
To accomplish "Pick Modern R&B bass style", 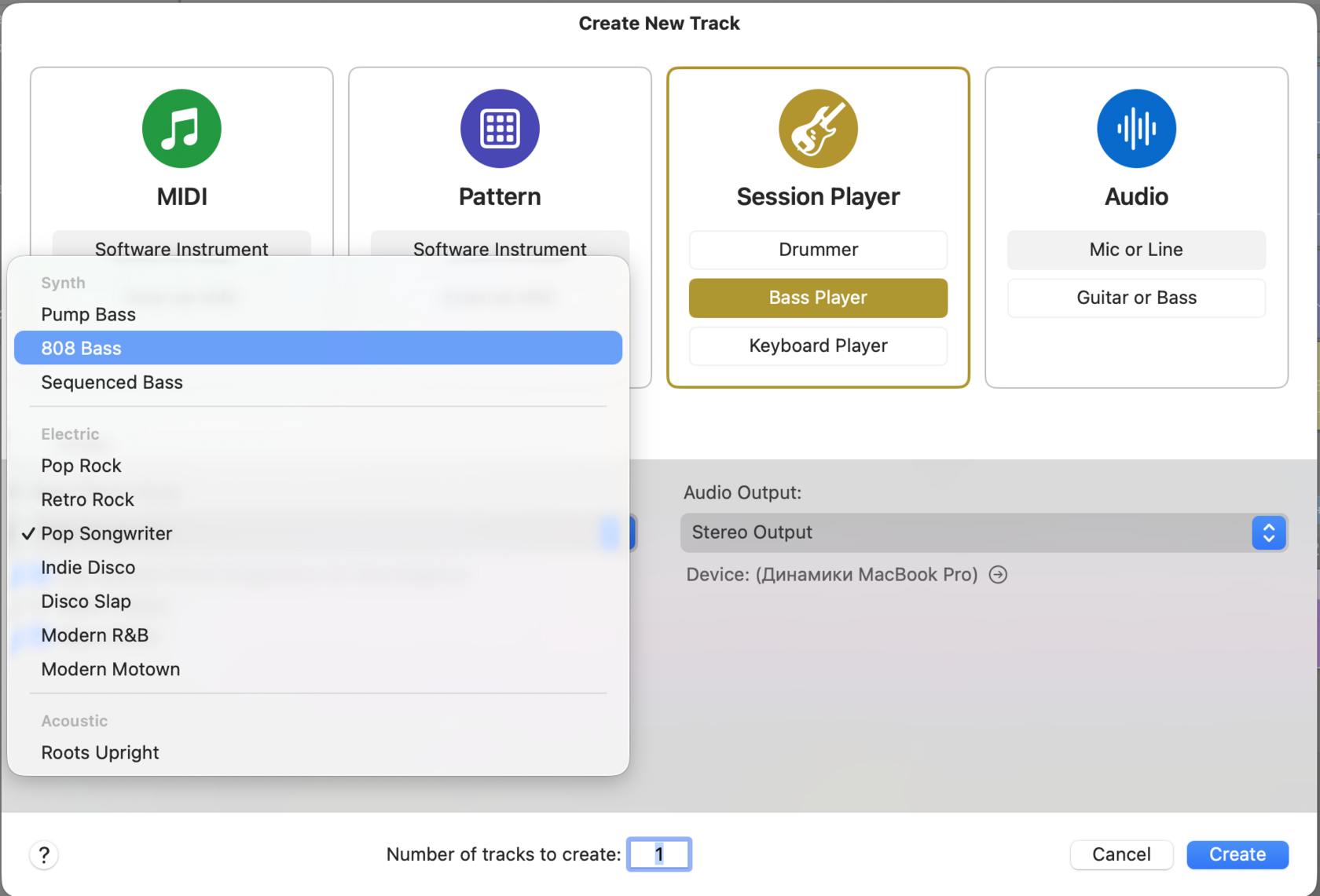I will pos(318,635).
